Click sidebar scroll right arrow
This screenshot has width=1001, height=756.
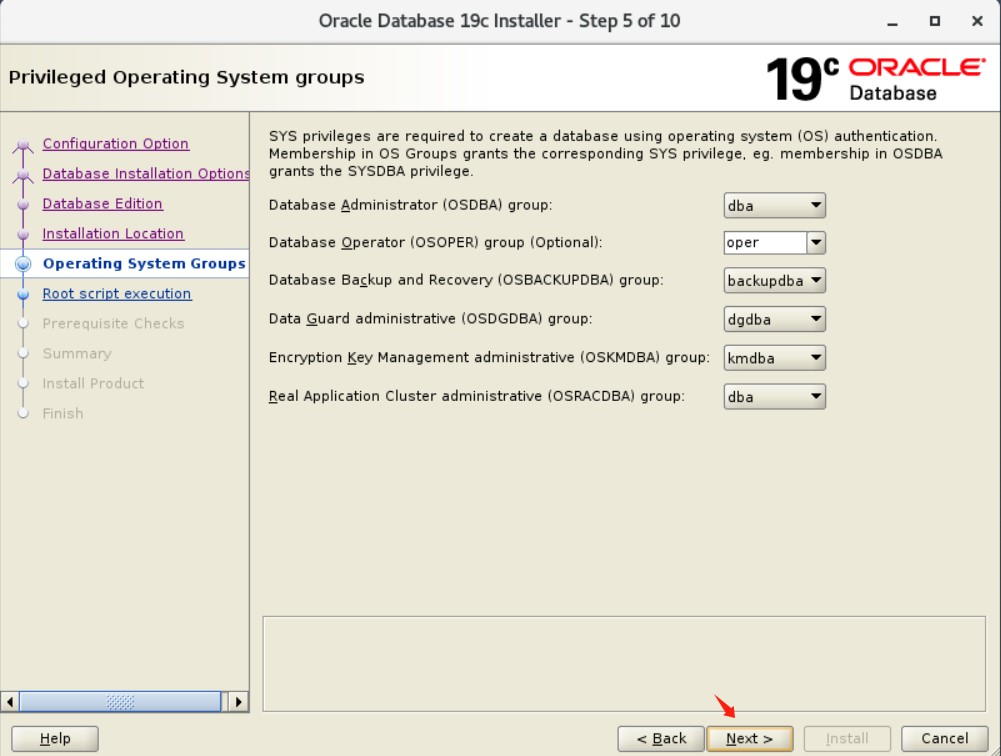[x=239, y=702]
